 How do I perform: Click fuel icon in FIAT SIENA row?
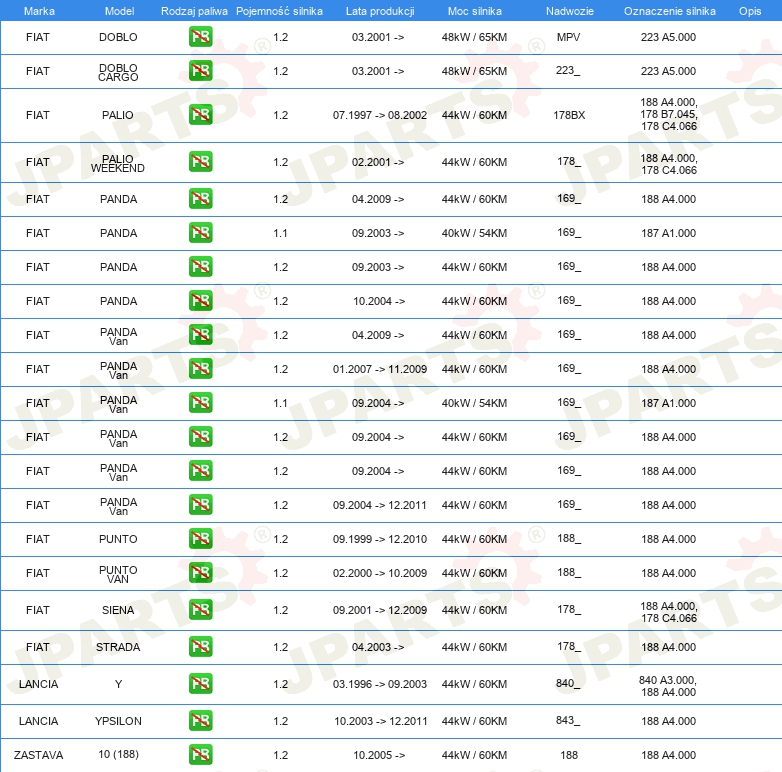pos(200,609)
